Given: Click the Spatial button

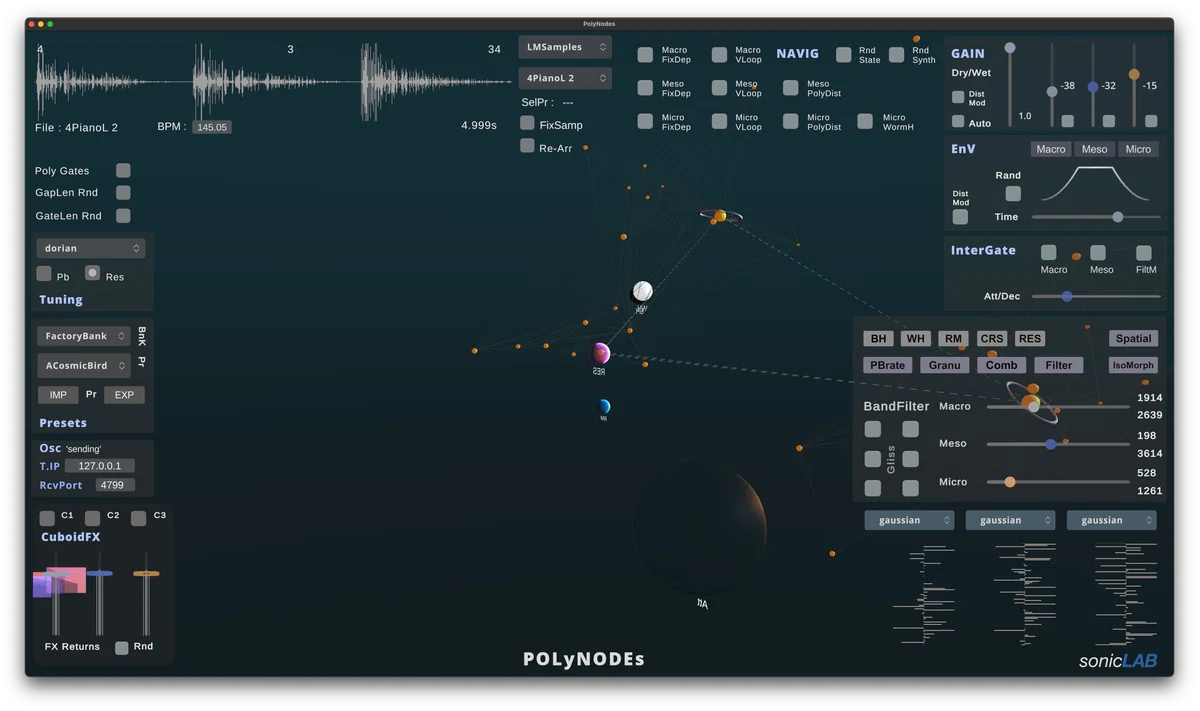Looking at the screenshot, I should coord(1134,338).
